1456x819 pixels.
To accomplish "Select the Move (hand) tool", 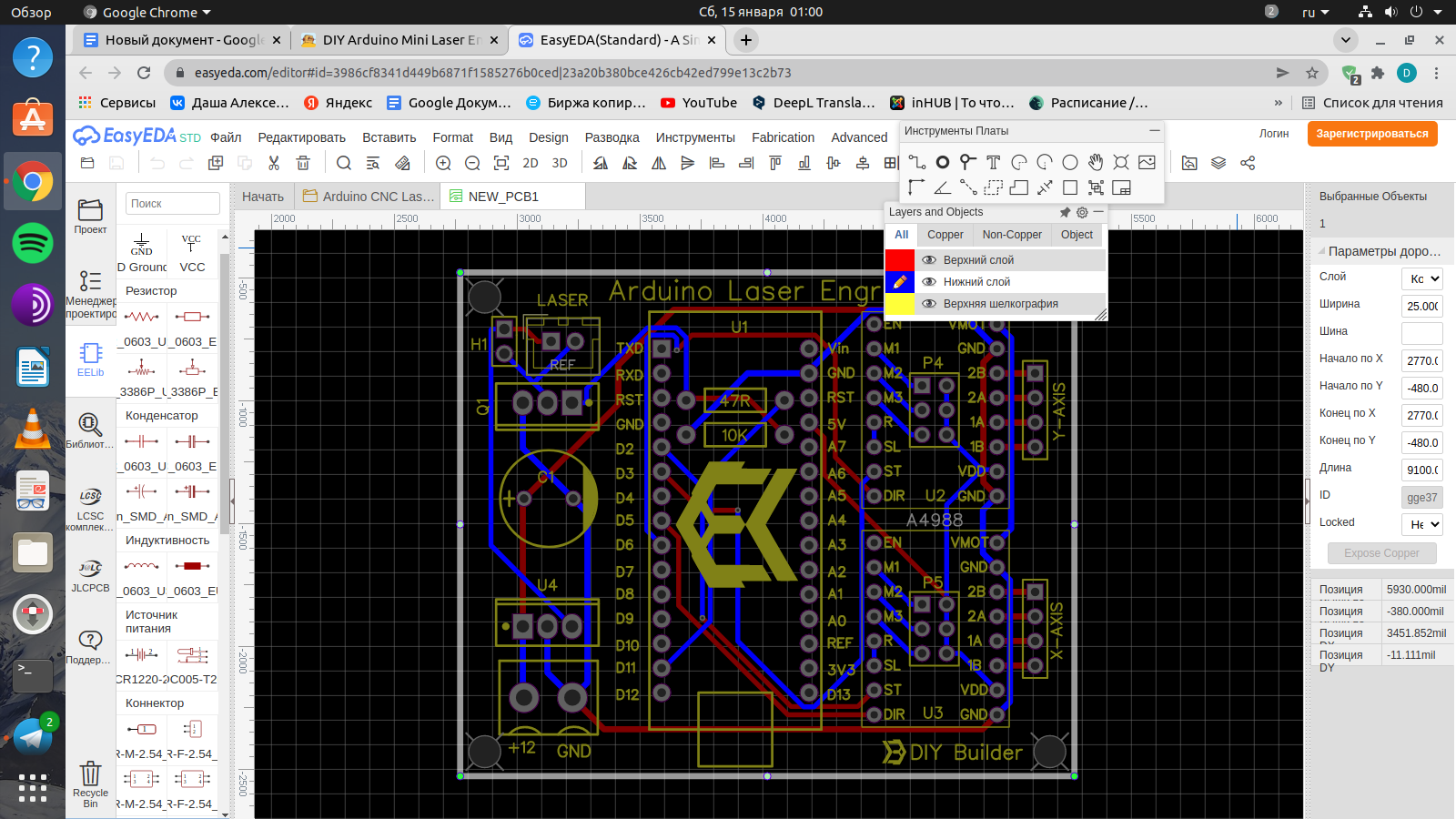I will [1096, 162].
